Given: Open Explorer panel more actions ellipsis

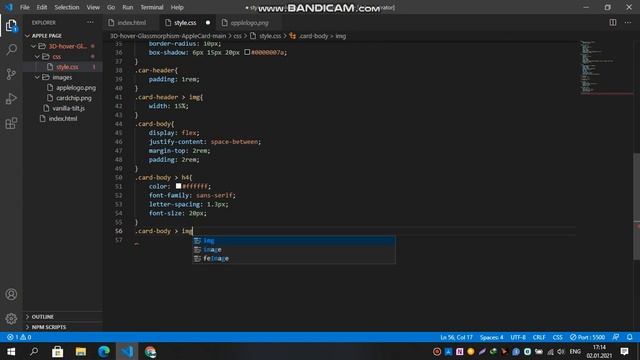Looking at the screenshot, I should 90,22.
